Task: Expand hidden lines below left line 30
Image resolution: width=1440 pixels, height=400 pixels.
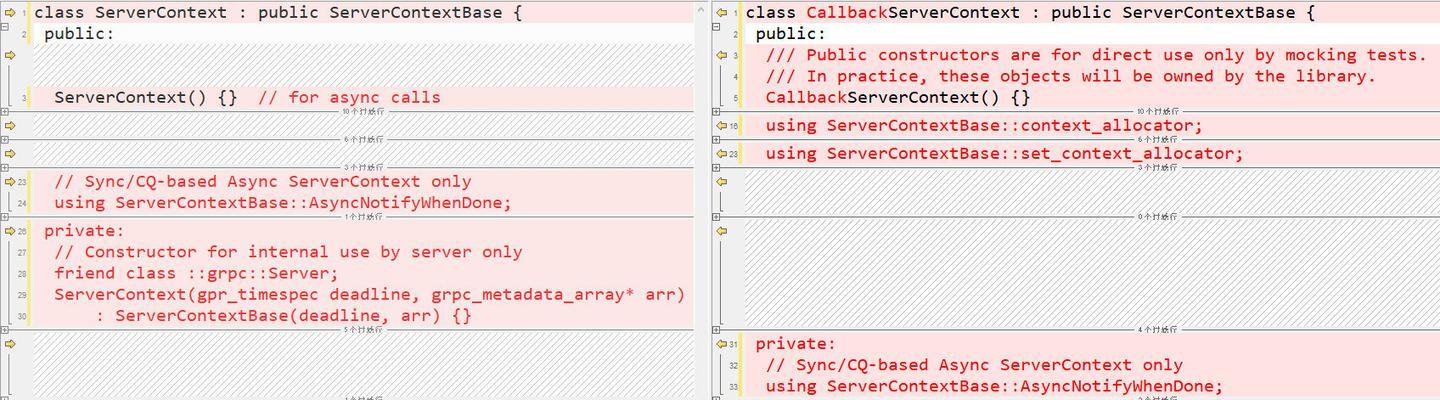Action: click(x=5, y=329)
